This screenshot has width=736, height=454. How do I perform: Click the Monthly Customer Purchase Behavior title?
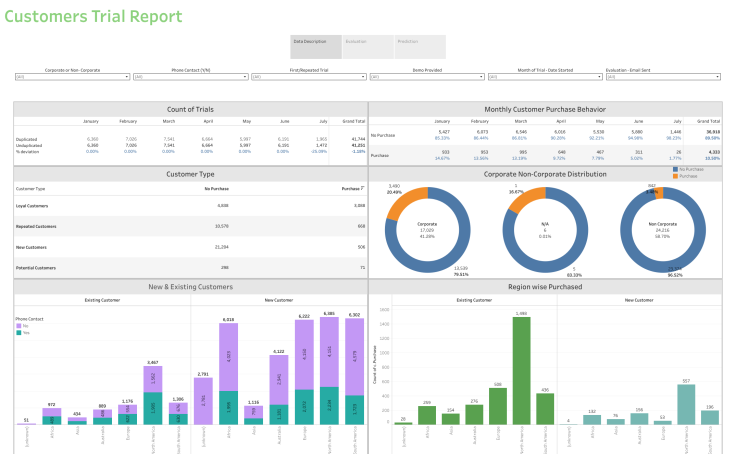coord(545,109)
